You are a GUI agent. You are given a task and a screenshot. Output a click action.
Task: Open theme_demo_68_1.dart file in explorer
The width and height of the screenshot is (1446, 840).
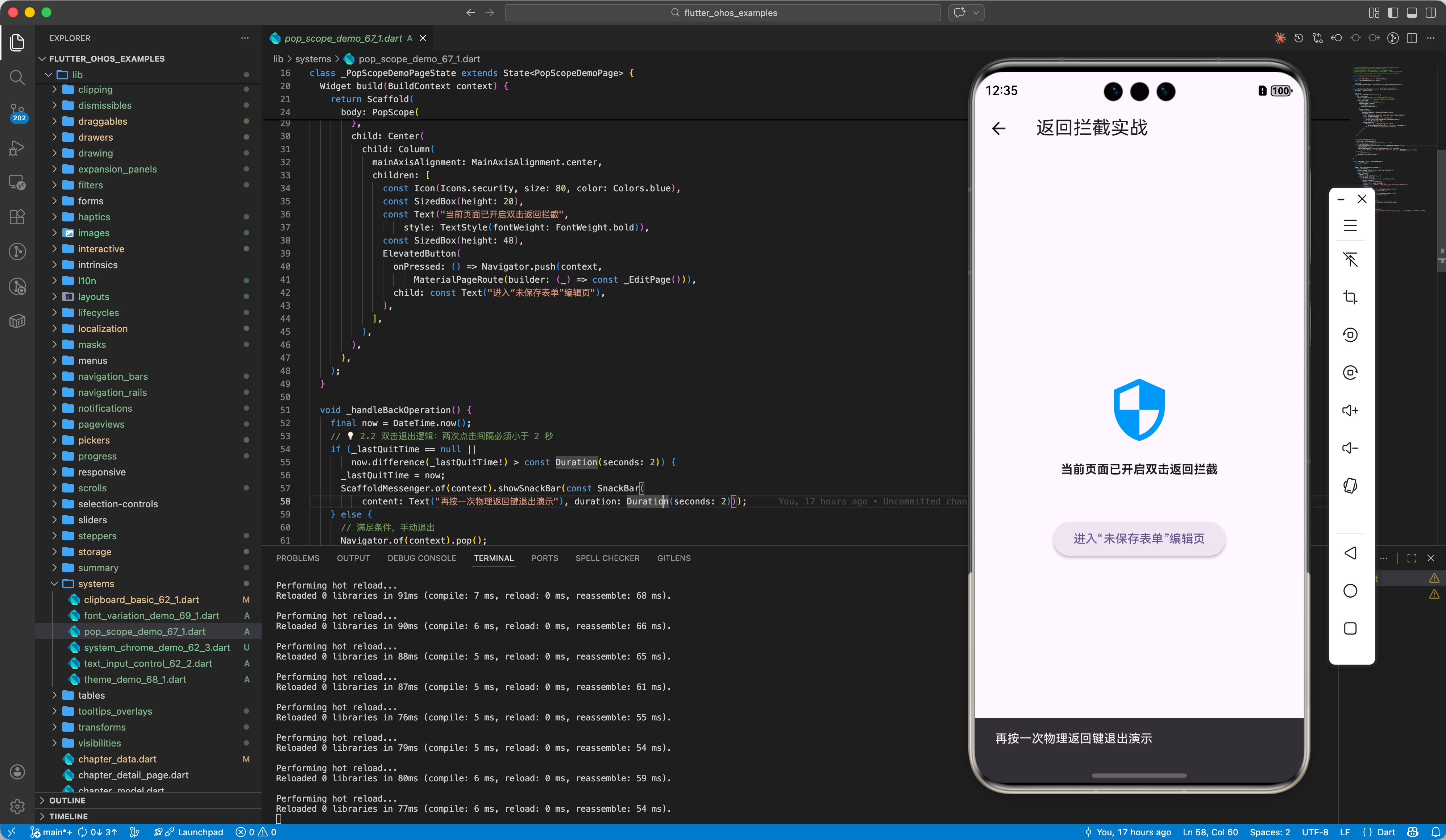(x=135, y=679)
